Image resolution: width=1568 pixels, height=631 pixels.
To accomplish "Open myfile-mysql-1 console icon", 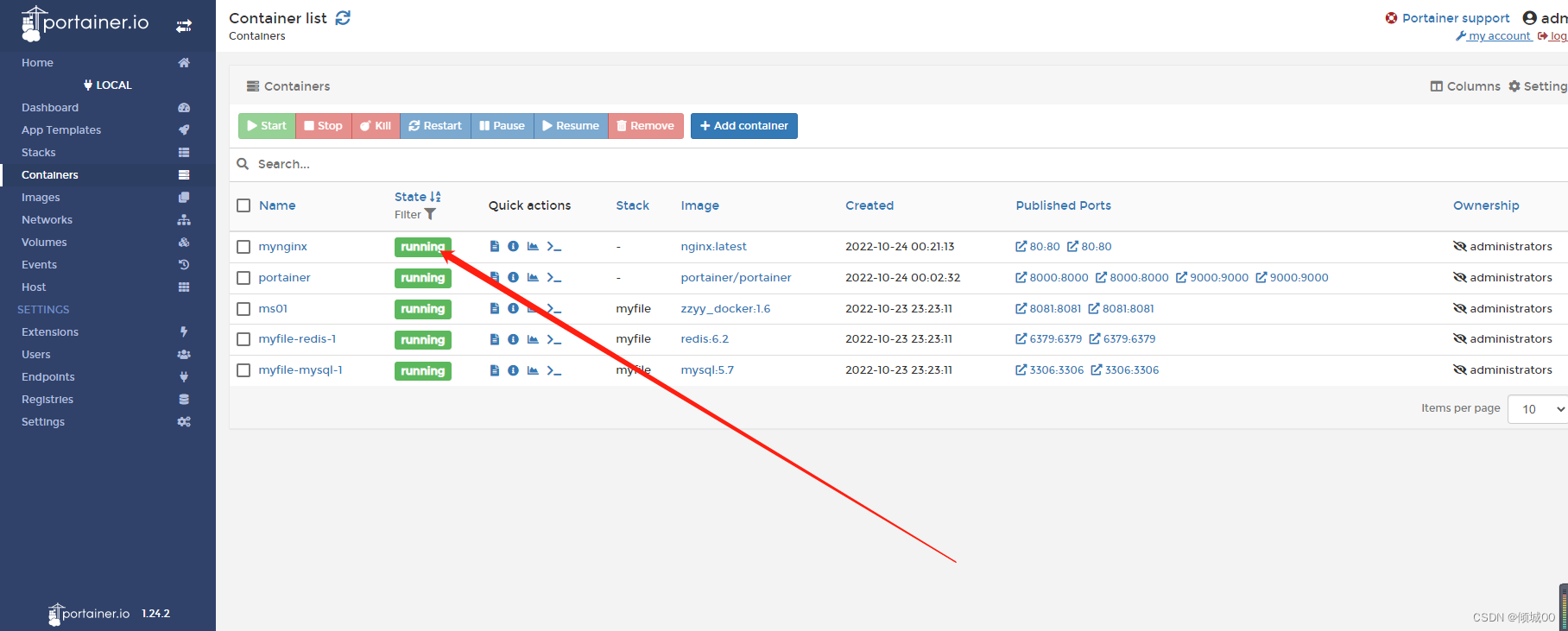I will pyautogui.click(x=554, y=370).
